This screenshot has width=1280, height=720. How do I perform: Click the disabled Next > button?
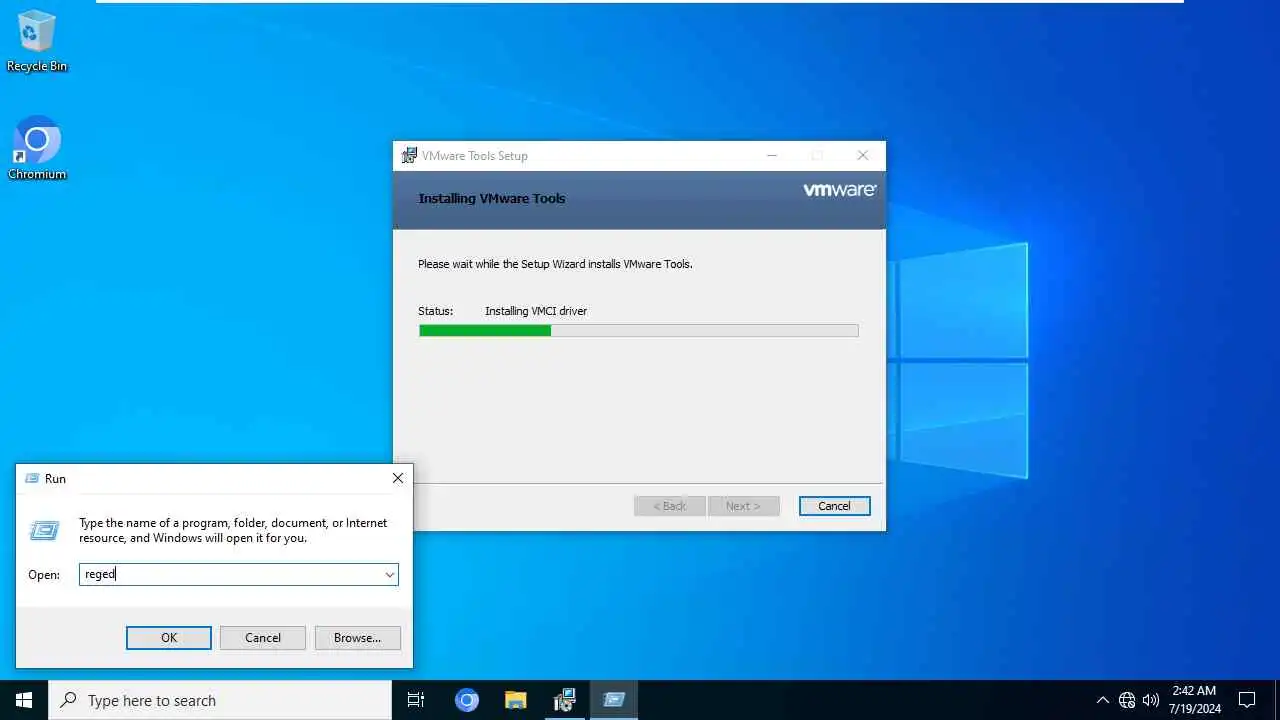point(743,506)
